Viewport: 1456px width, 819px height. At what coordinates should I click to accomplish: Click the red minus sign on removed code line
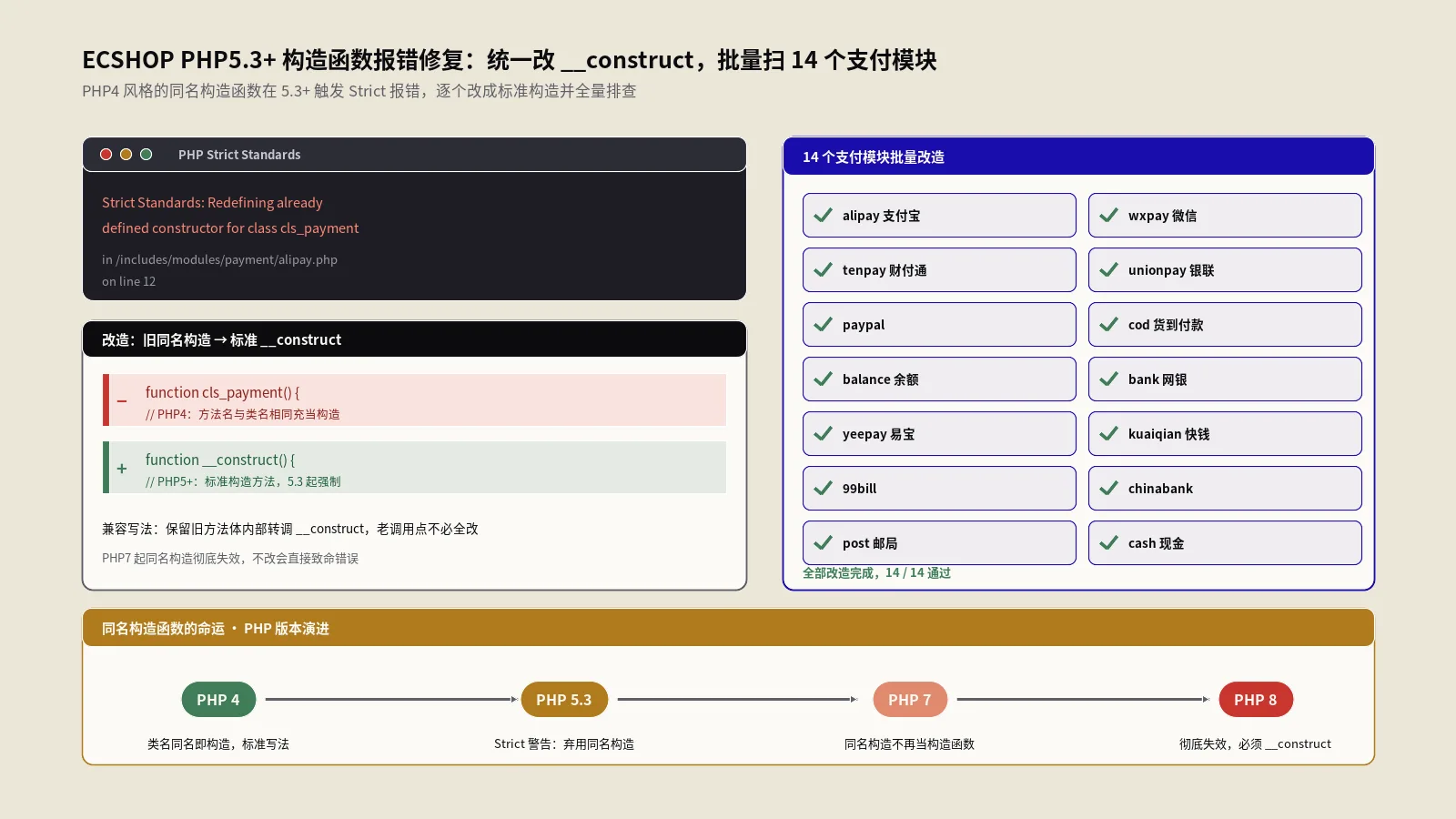[122, 401]
